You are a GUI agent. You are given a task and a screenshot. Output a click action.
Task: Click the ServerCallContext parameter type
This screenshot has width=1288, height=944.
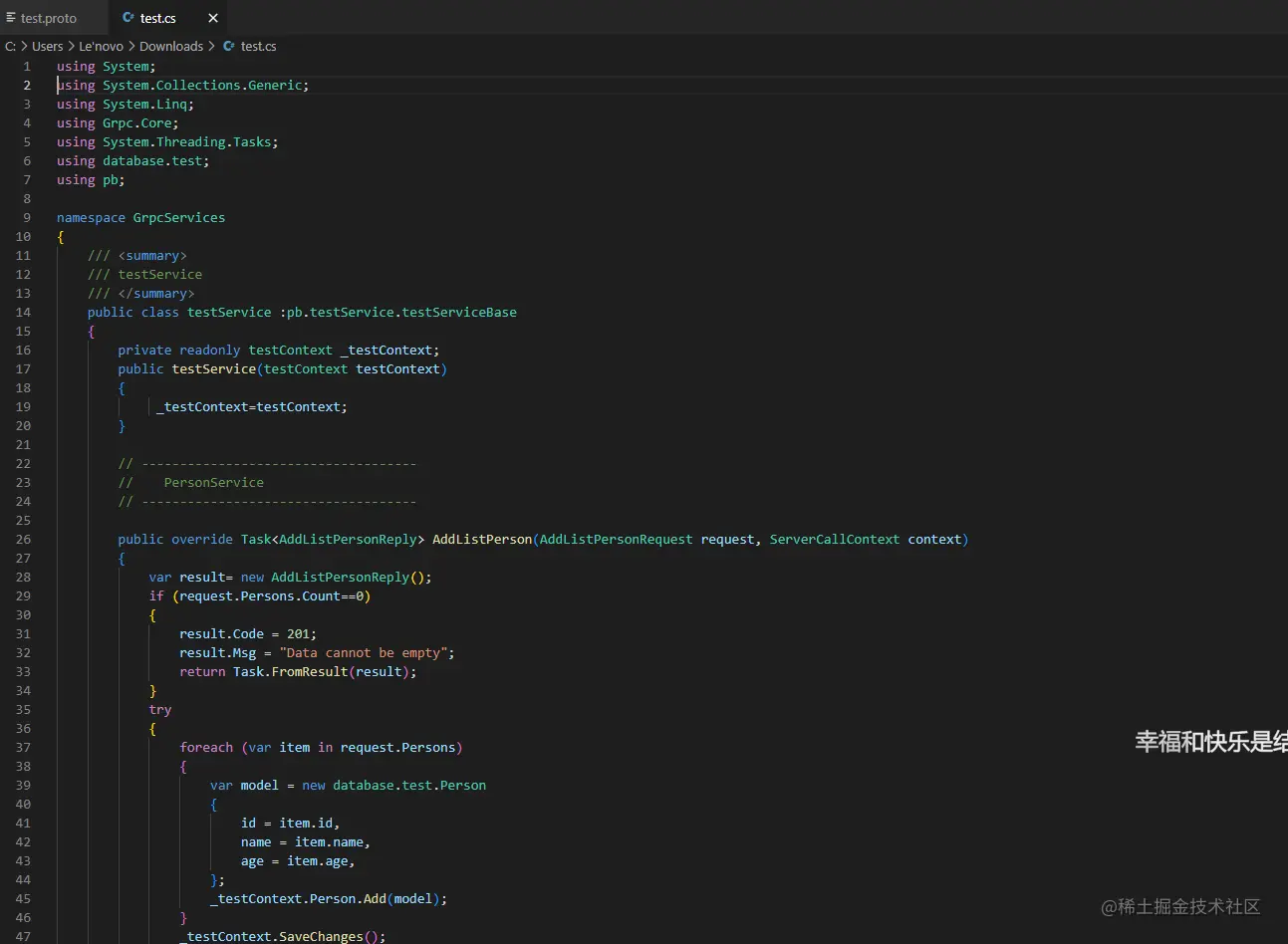pyautogui.click(x=835, y=539)
